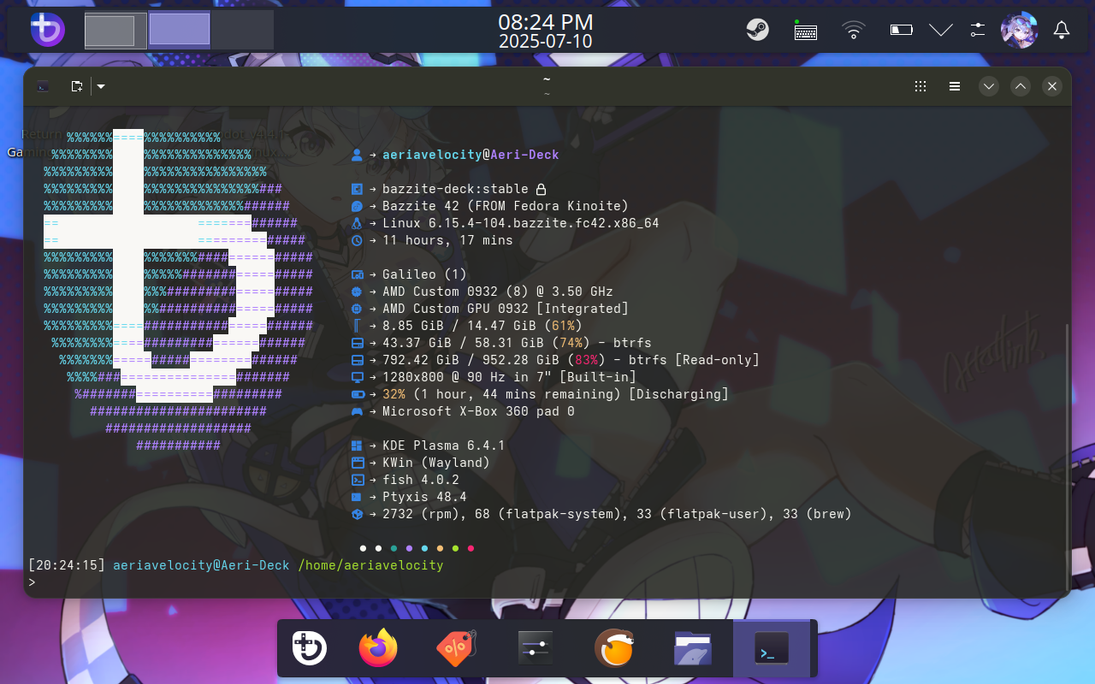
Task: Click "Bazzite 42 (FROM Fedora Kinoite)" text
Action: pyautogui.click(x=505, y=206)
